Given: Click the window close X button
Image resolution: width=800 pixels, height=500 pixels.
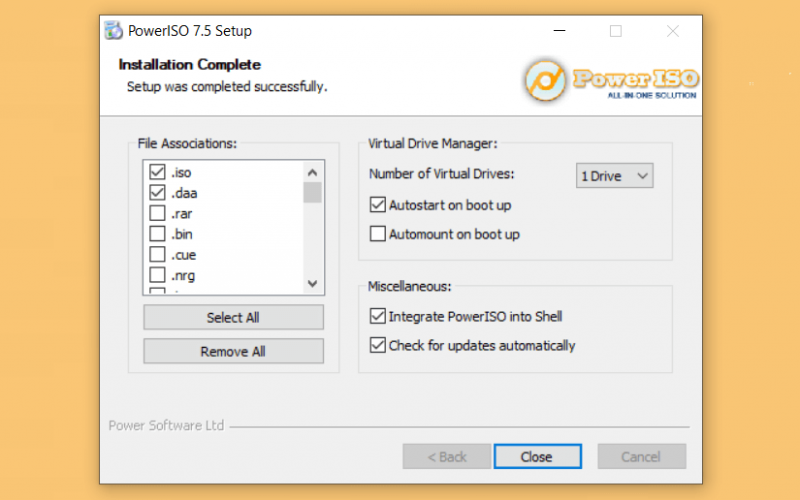Looking at the screenshot, I should pyautogui.click(x=673, y=31).
